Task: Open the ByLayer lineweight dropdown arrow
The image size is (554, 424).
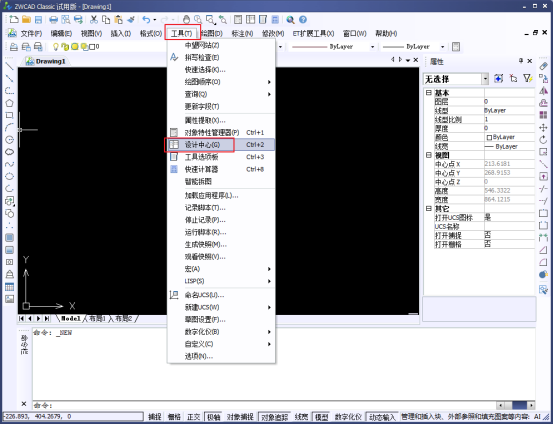Action: coord(442,47)
